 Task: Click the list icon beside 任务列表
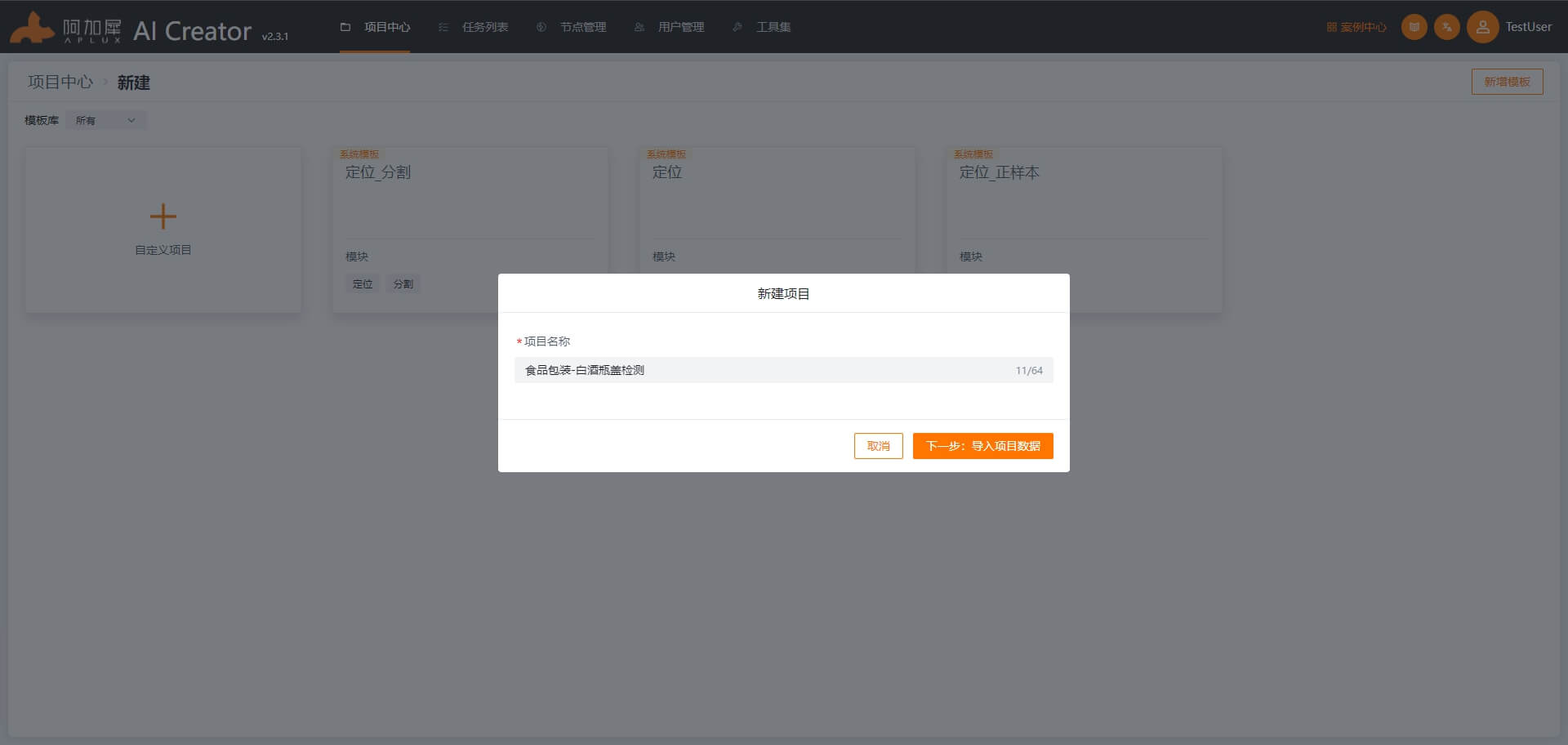tap(443, 27)
